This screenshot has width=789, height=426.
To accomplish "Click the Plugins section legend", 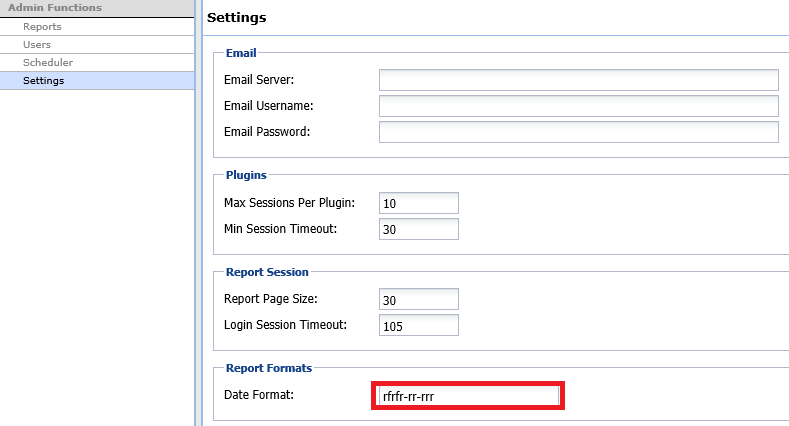I will tap(246, 175).
